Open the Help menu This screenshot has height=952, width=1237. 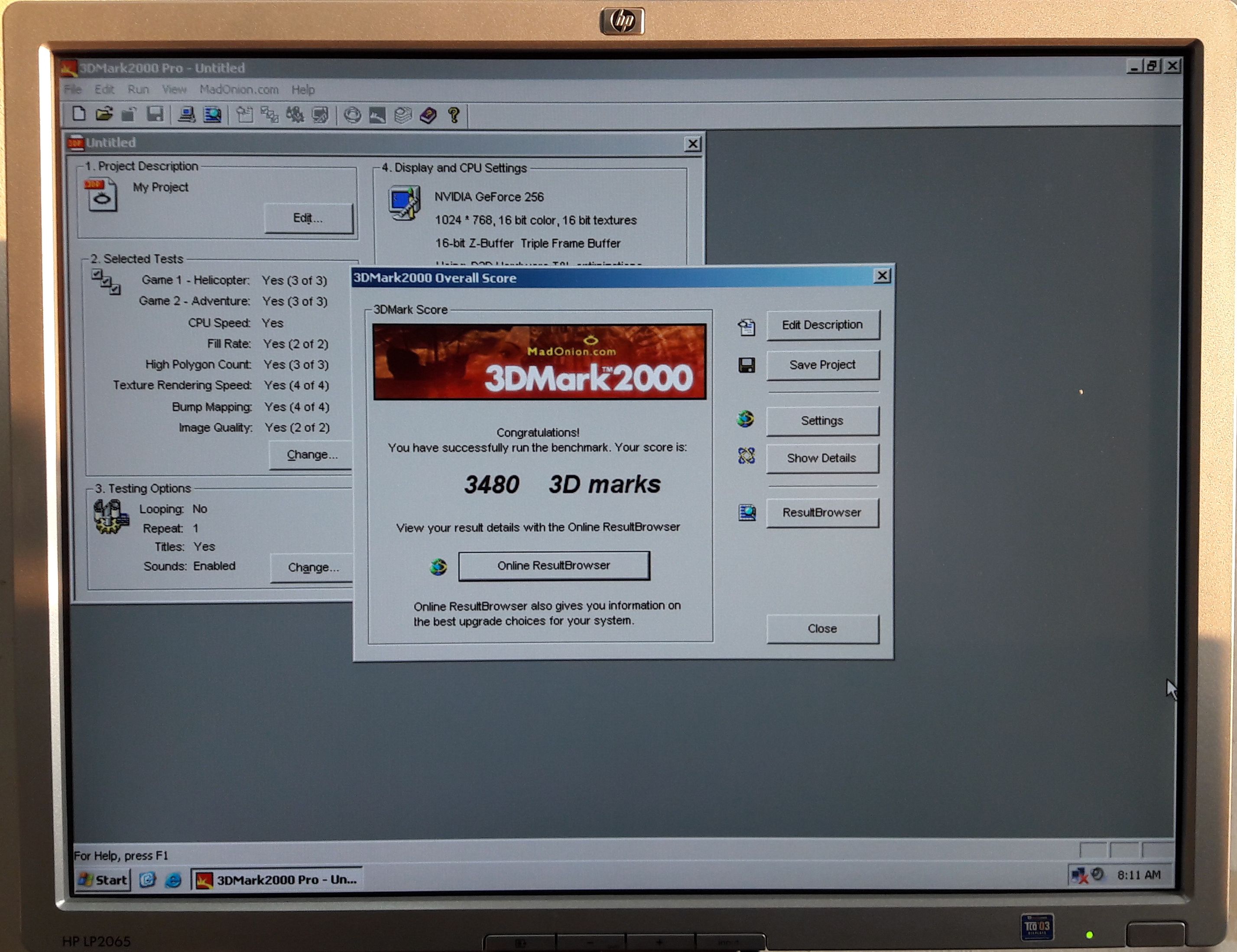pos(303,90)
